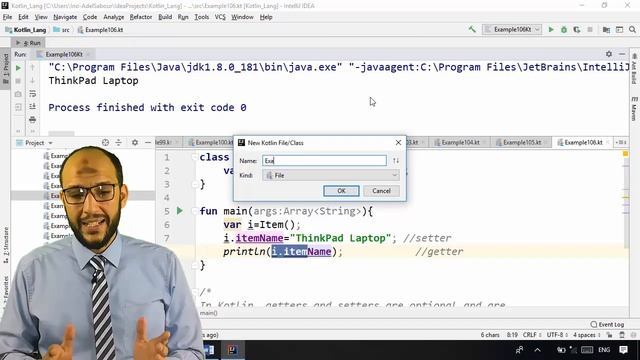Open the Ant Build side tool window
Screen dimensions: 640x360
pyautogui.click(x=634, y=69)
